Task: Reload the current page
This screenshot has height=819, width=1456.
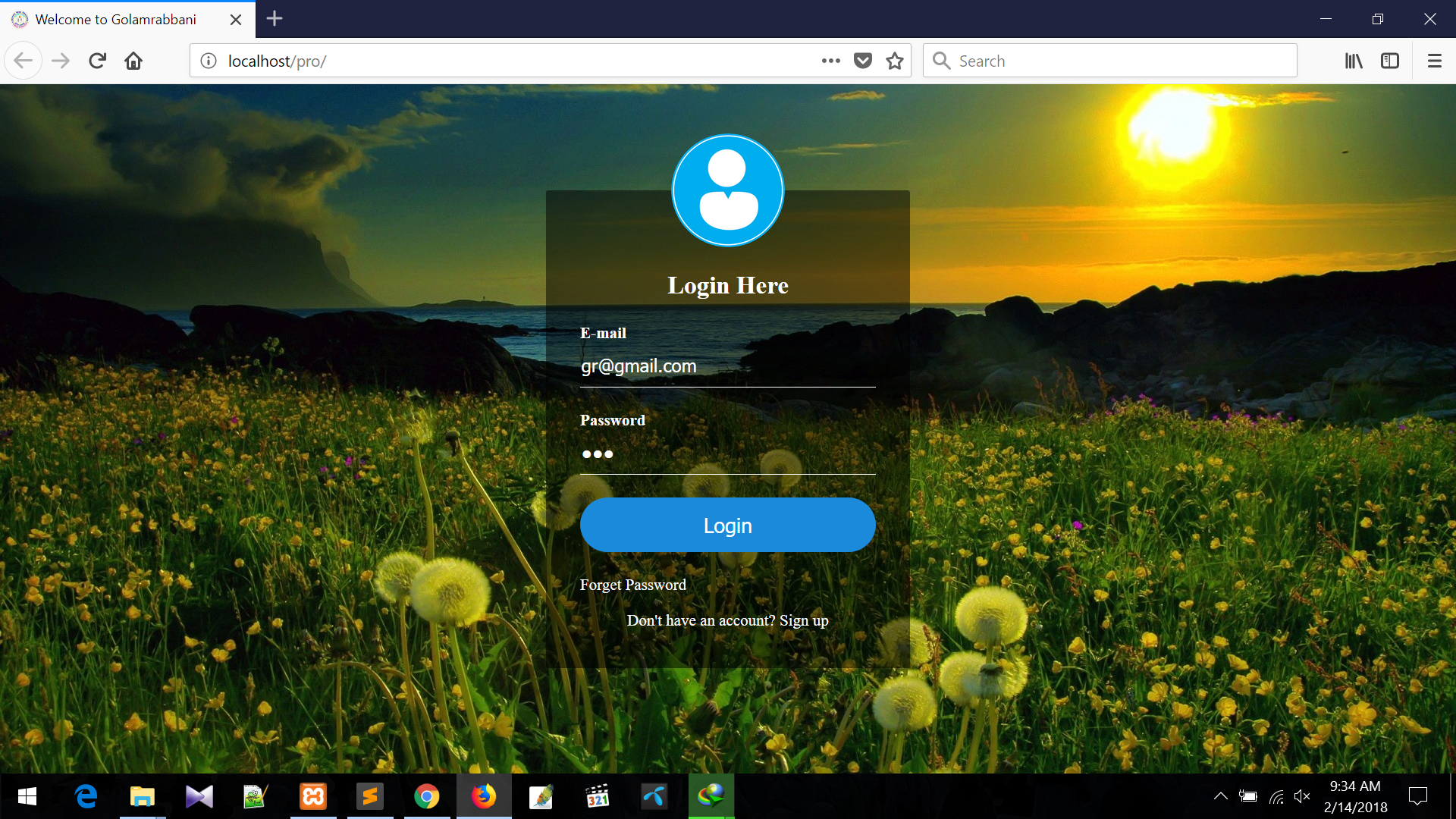Action: [97, 61]
